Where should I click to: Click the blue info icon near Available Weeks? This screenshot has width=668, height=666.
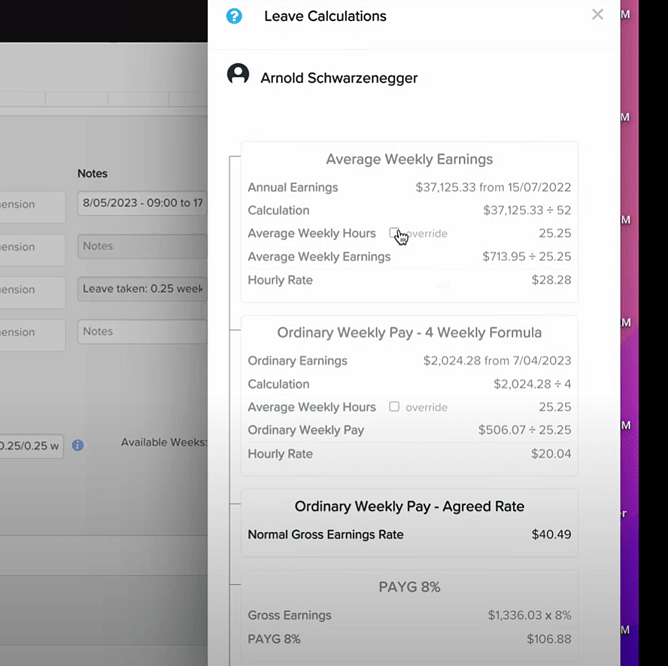78,445
